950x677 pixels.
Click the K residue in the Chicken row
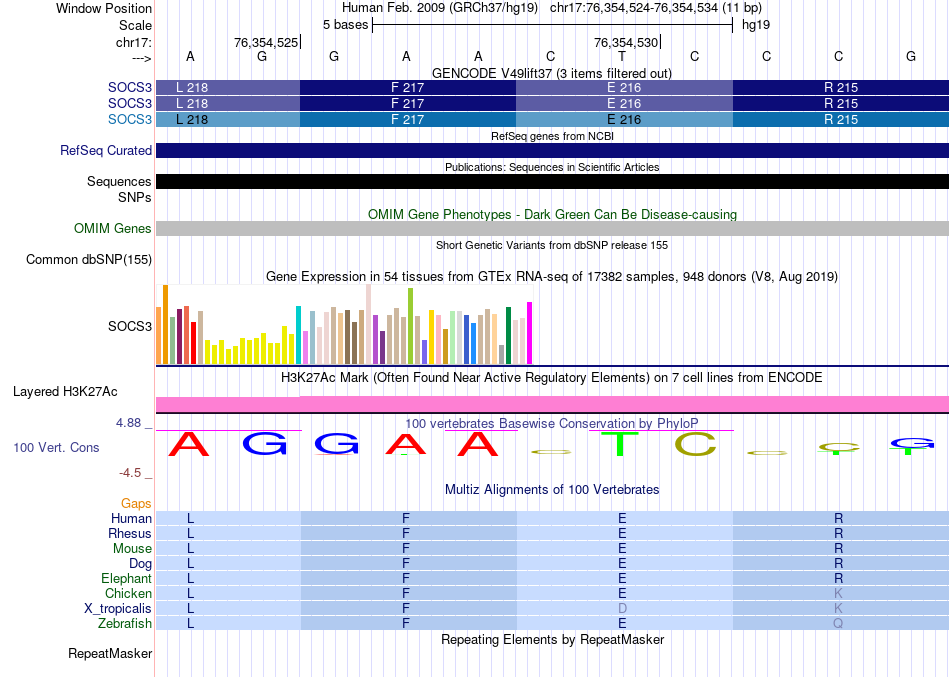coord(839,593)
